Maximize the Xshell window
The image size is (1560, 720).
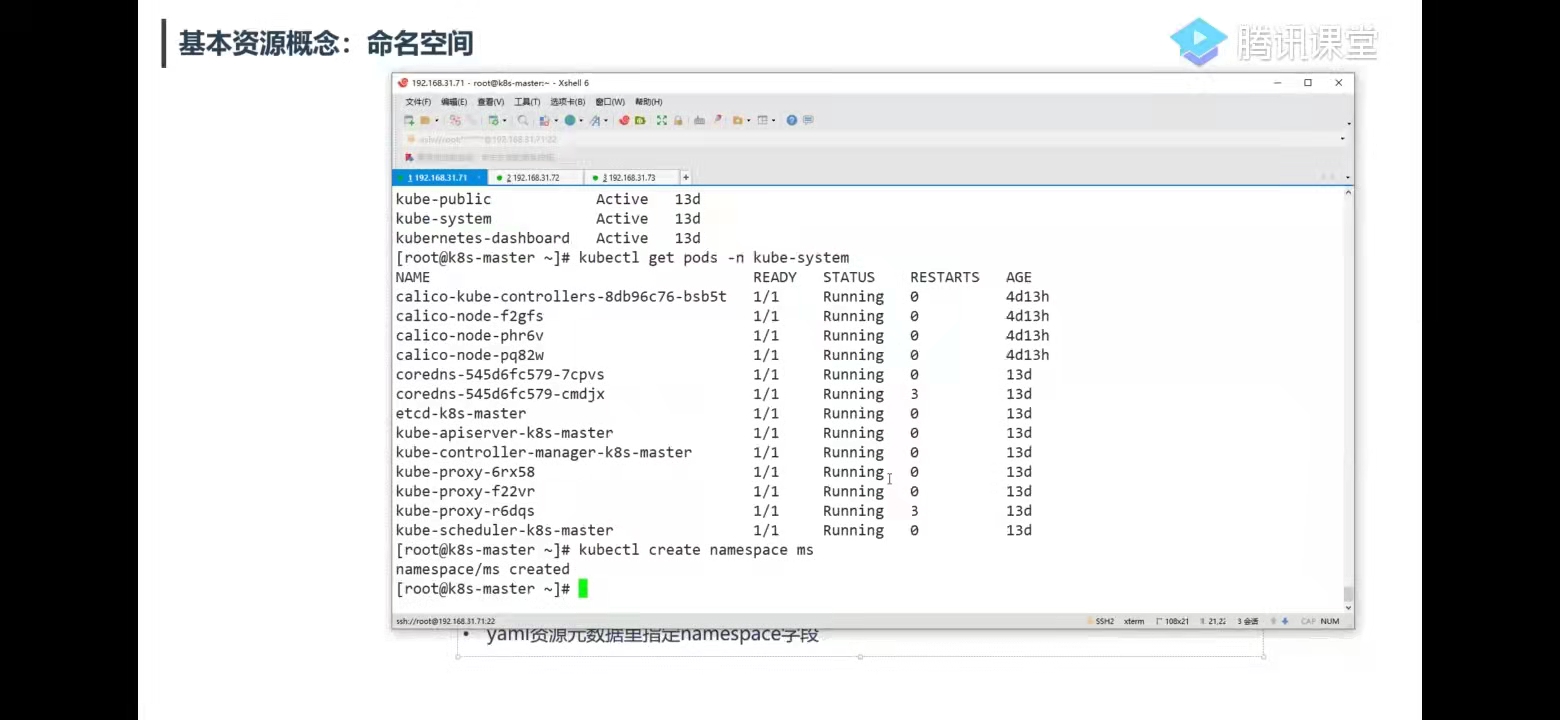click(1308, 83)
